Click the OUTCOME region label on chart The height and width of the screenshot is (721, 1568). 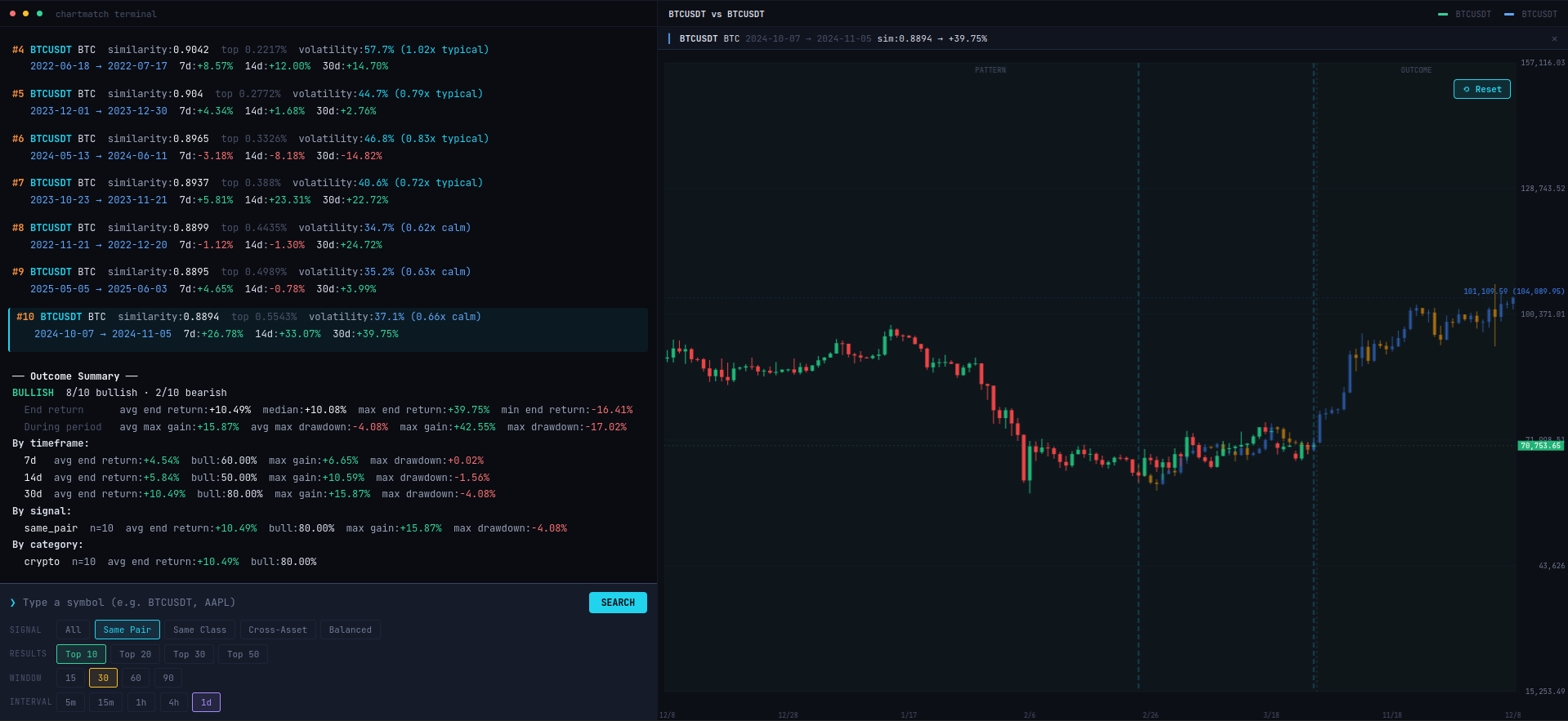[x=1416, y=70]
